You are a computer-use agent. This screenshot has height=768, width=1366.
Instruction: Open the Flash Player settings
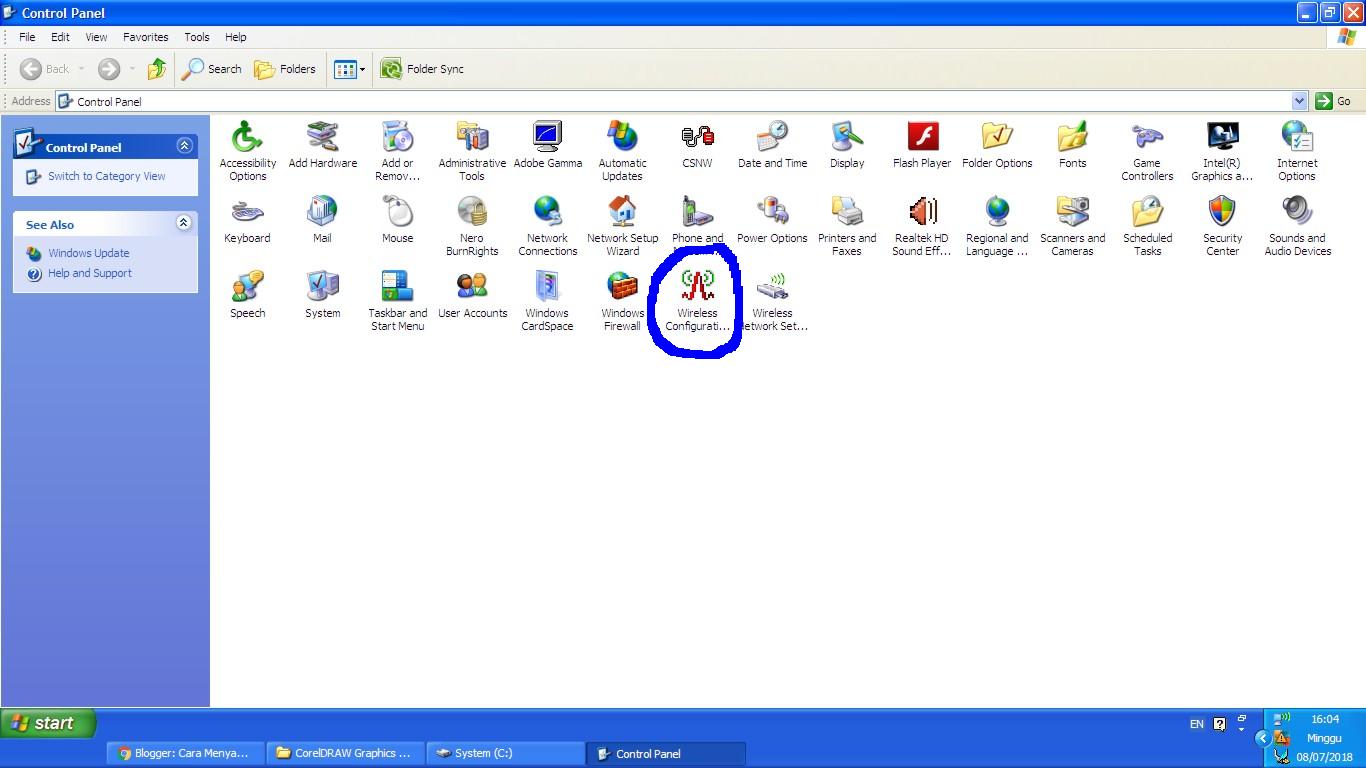click(x=921, y=140)
